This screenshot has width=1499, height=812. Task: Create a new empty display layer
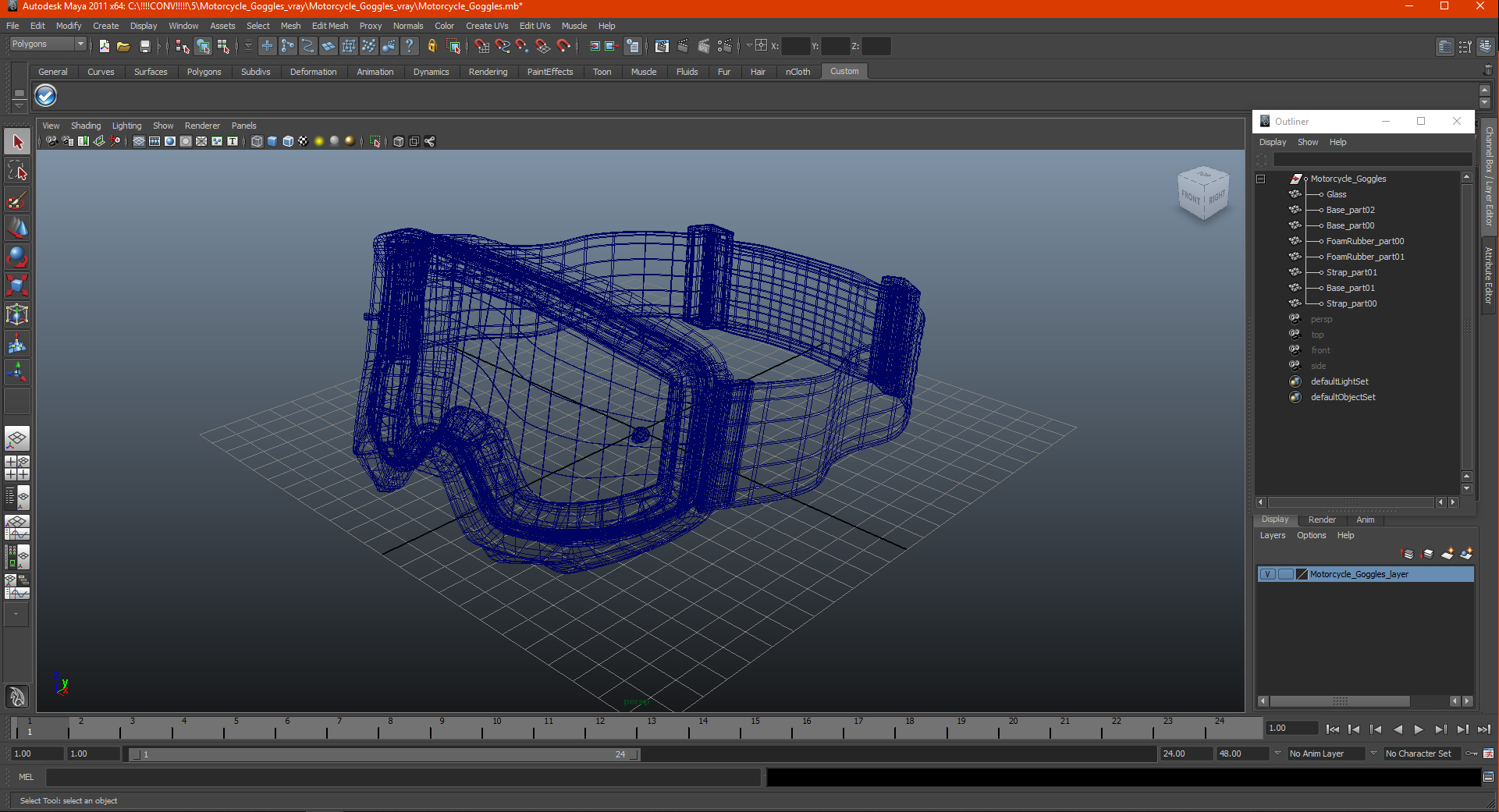point(1447,554)
